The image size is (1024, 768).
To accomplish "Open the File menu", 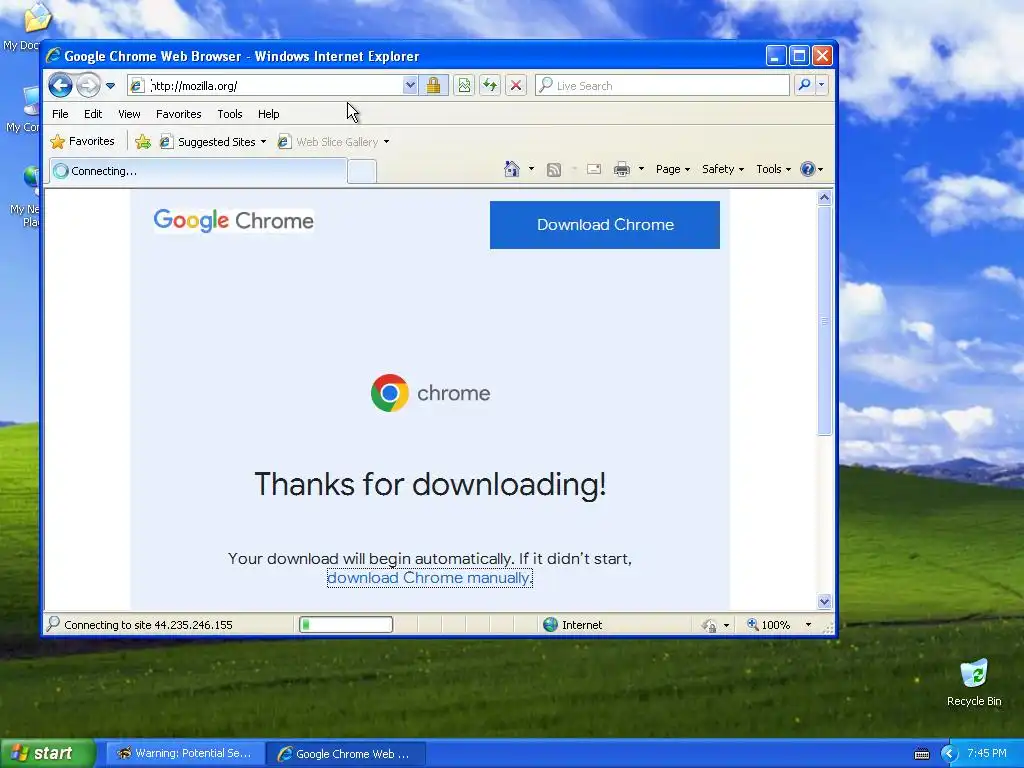I will pyautogui.click(x=60, y=114).
